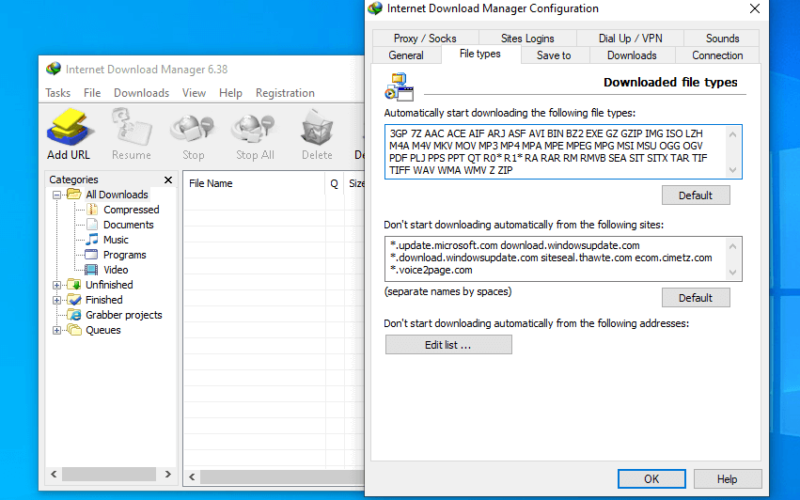Expand the Finished tree node
The width and height of the screenshot is (800, 500).
(57, 300)
